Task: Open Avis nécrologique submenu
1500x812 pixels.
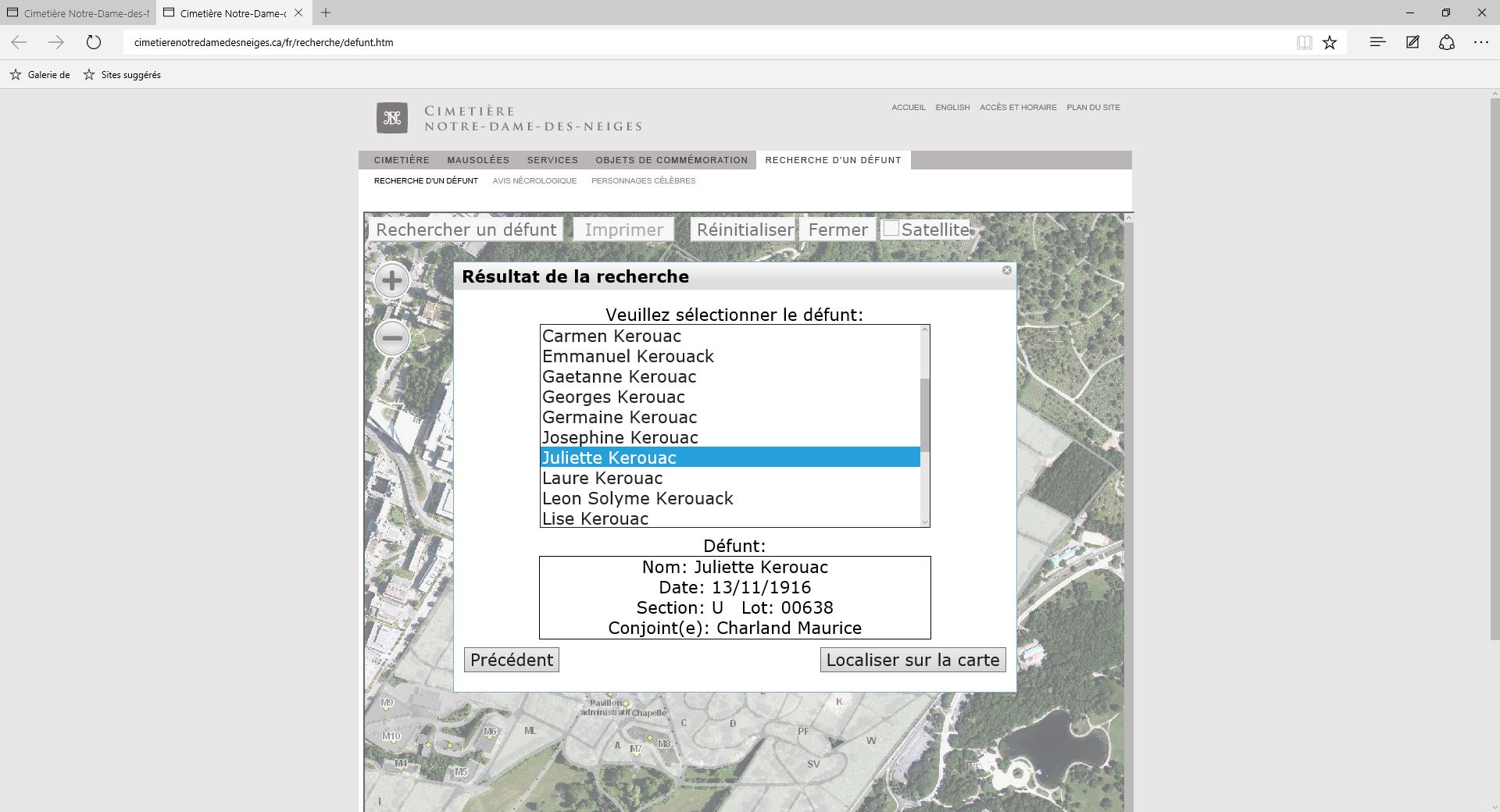Action: (x=534, y=180)
